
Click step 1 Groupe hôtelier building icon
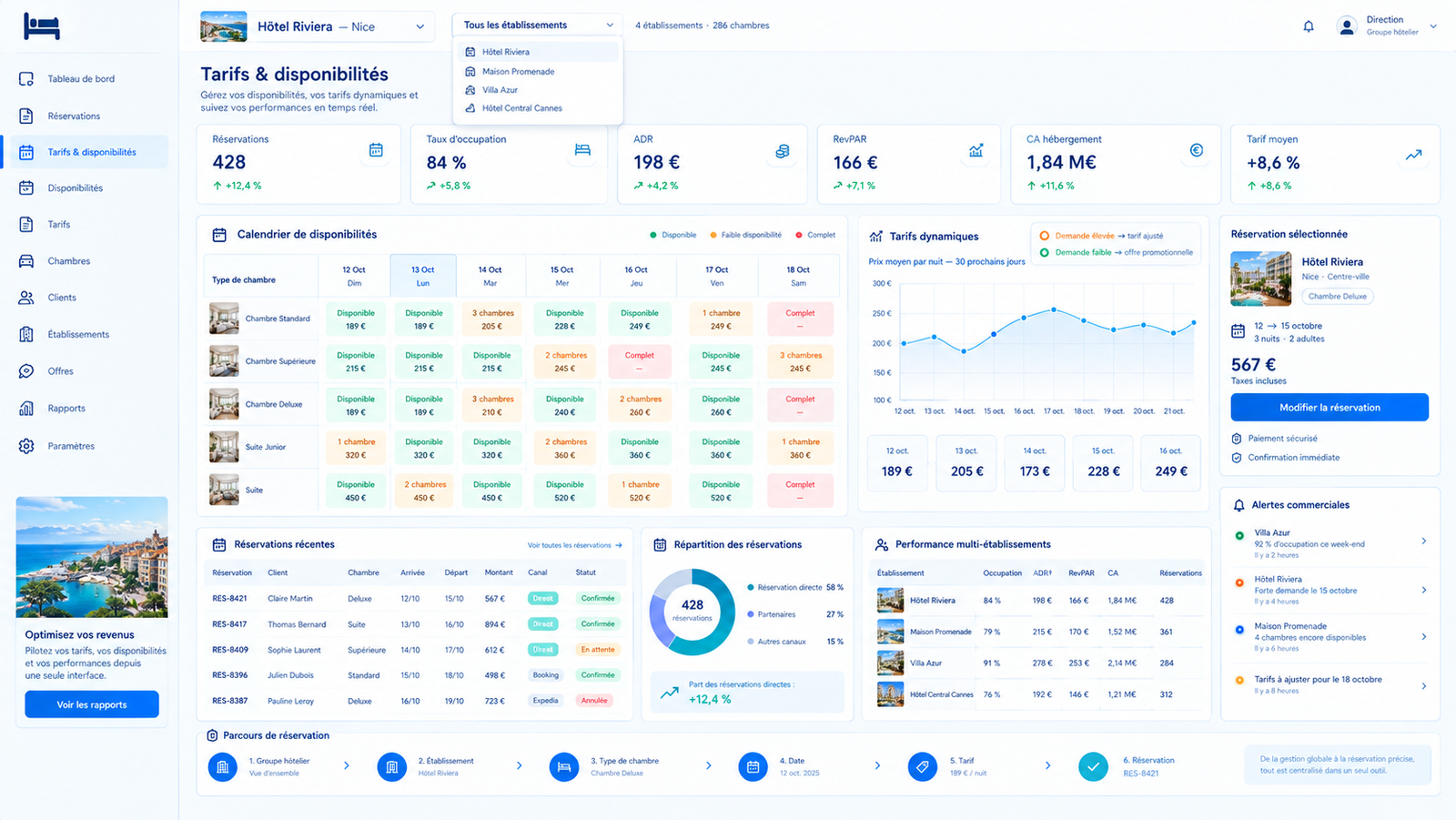point(223,766)
